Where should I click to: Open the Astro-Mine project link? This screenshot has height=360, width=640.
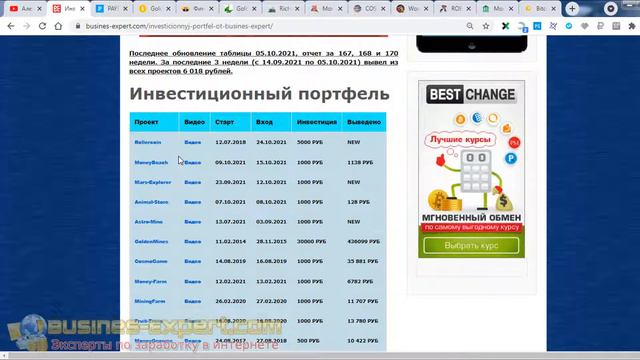coord(149,222)
